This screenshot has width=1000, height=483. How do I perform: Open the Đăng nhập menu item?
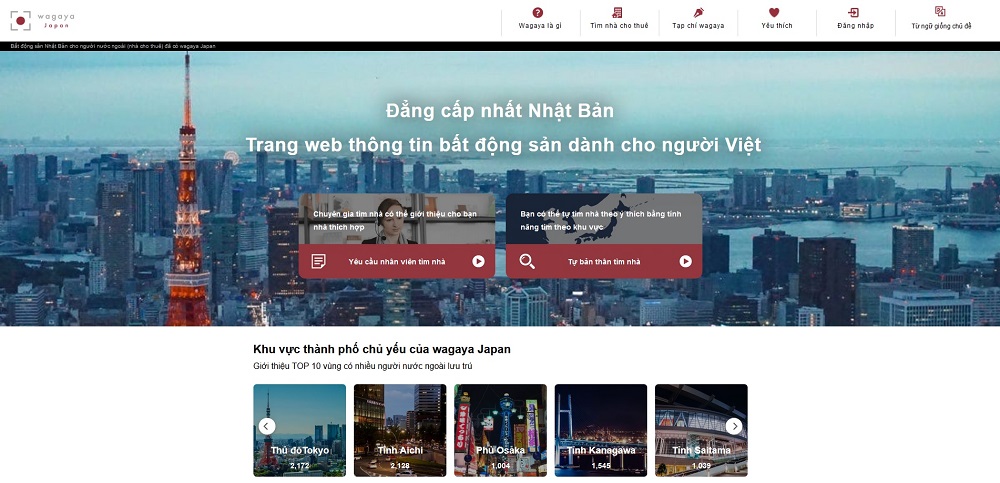pyautogui.click(x=855, y=26)
